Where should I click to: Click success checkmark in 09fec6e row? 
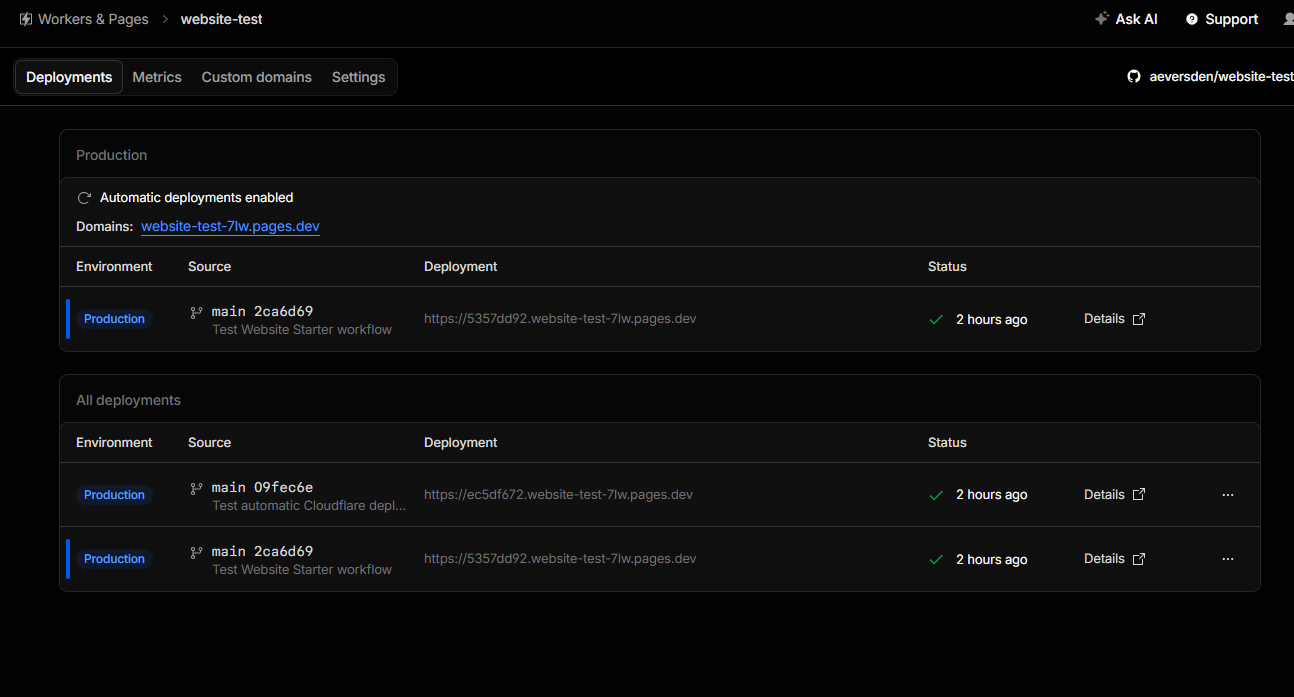pyautogui.click(x=936, y=495)
